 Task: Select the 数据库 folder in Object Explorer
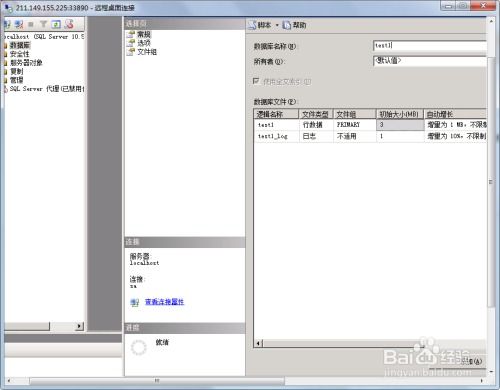click(x=20, y=45)
